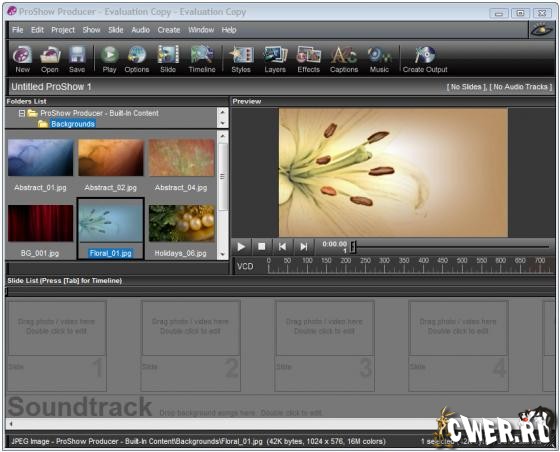The image size is (560, 452).
Task: Open the Music toolbar icon
Action: (379, 59)
